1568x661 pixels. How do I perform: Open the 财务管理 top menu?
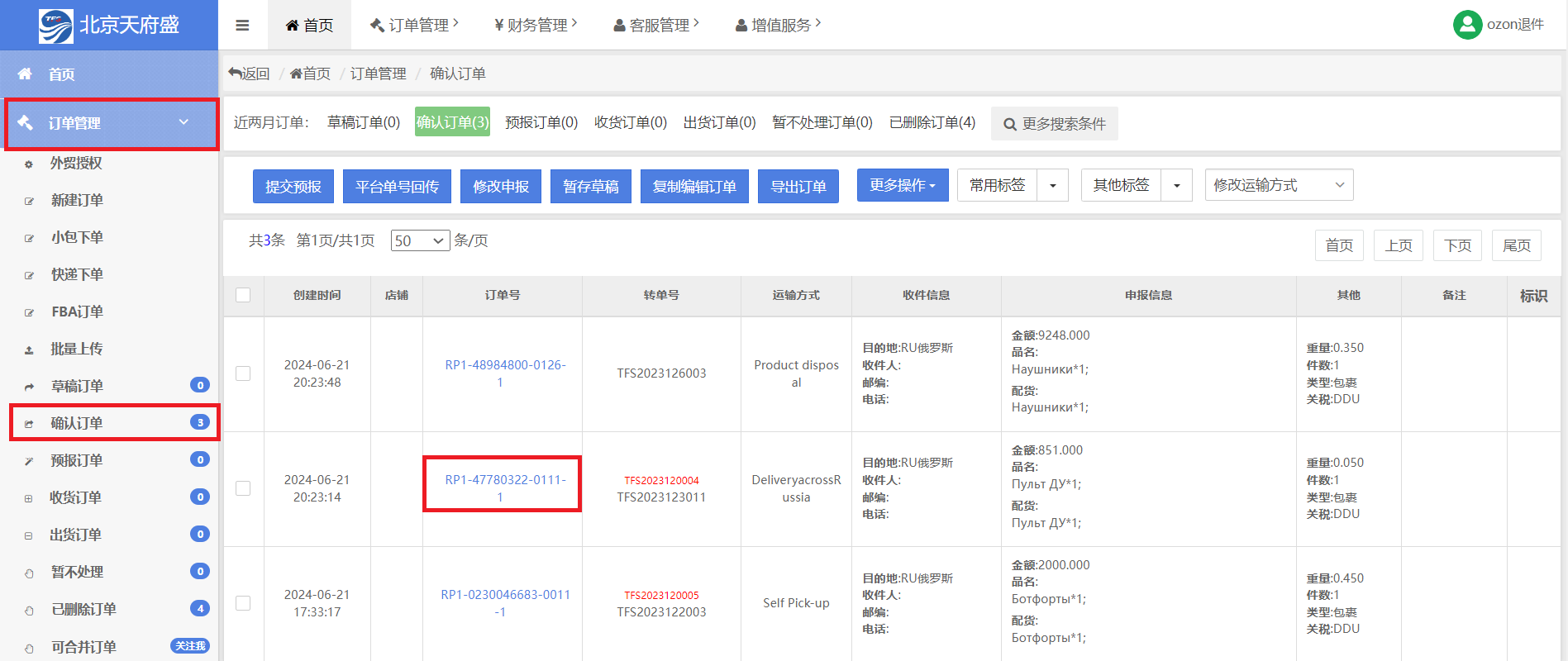click(x=536, y=25)
